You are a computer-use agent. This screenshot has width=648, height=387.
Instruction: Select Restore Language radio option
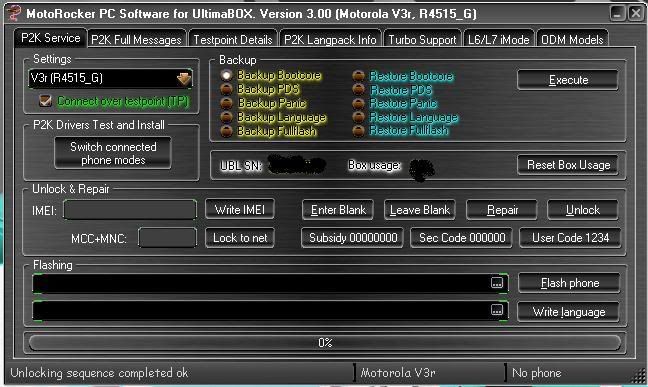click(x=358, y=117)
